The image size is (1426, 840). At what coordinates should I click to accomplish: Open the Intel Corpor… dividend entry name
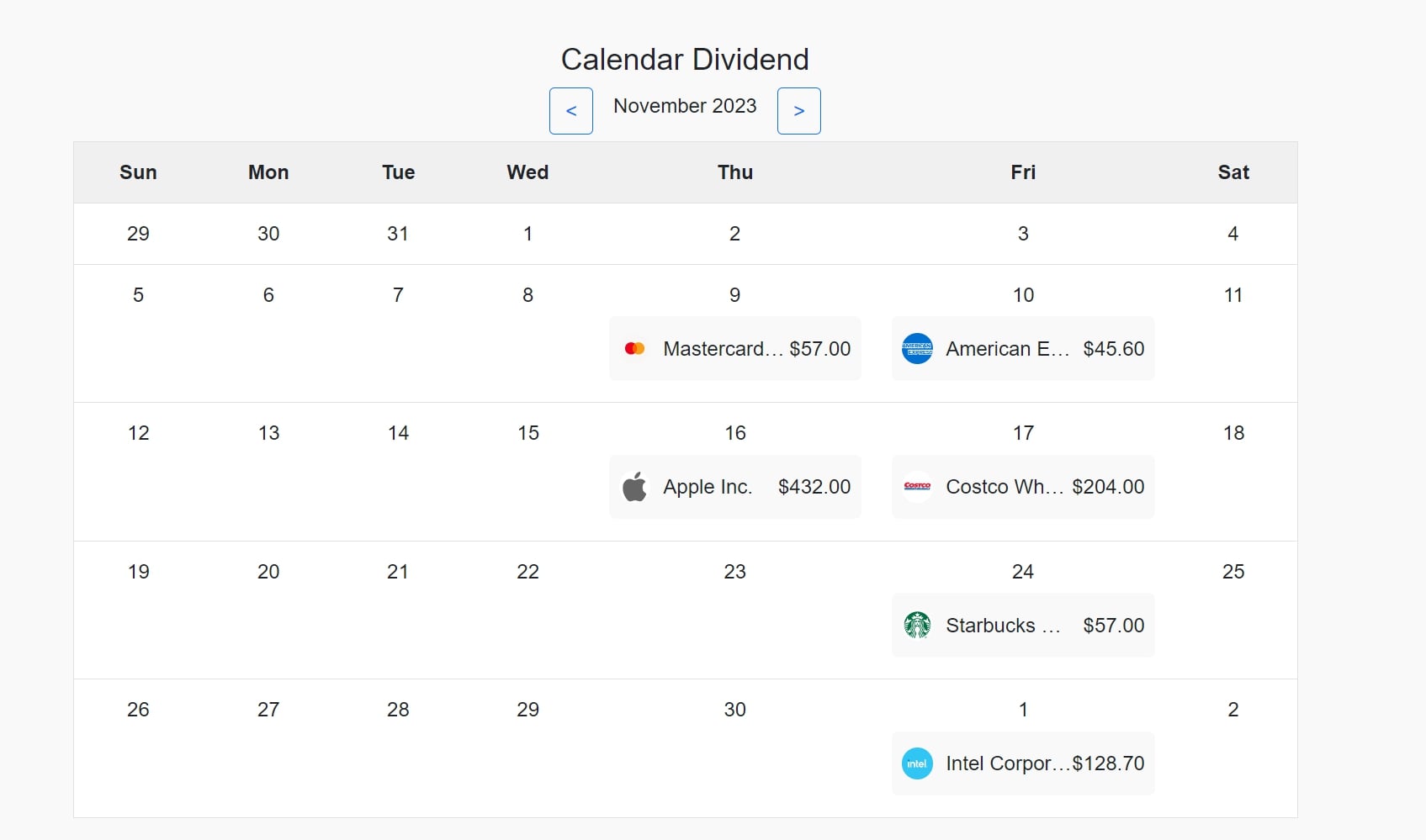pos(1009,763)
